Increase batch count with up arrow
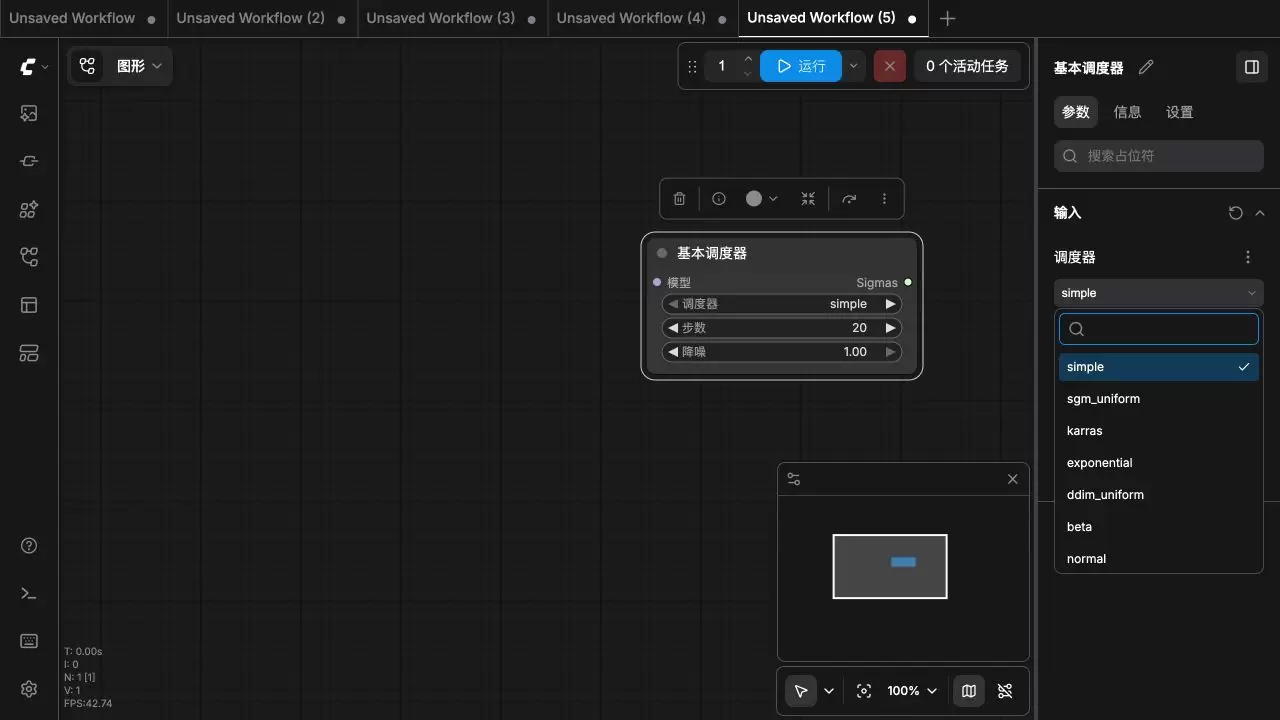Viewport: 1280px width, 720px height. pyautogui.click(x=748, y=59)
